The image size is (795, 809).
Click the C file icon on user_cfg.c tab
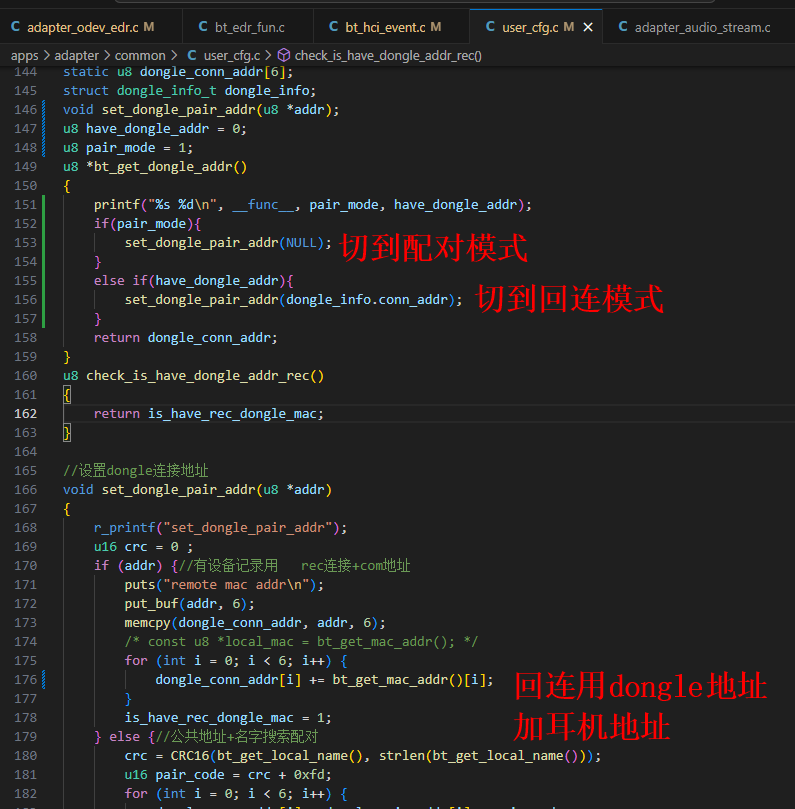(491, 27)
